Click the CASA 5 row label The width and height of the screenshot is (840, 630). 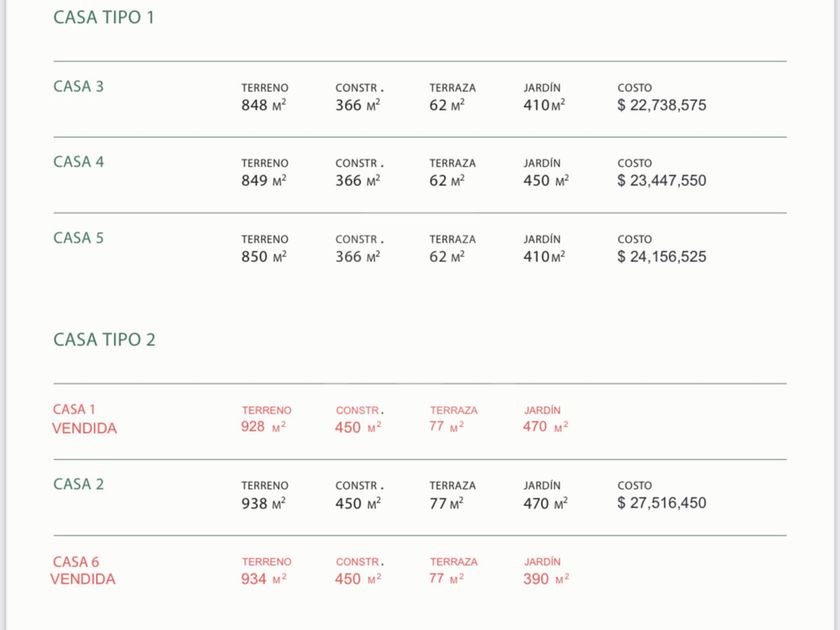tap(78, 238)
